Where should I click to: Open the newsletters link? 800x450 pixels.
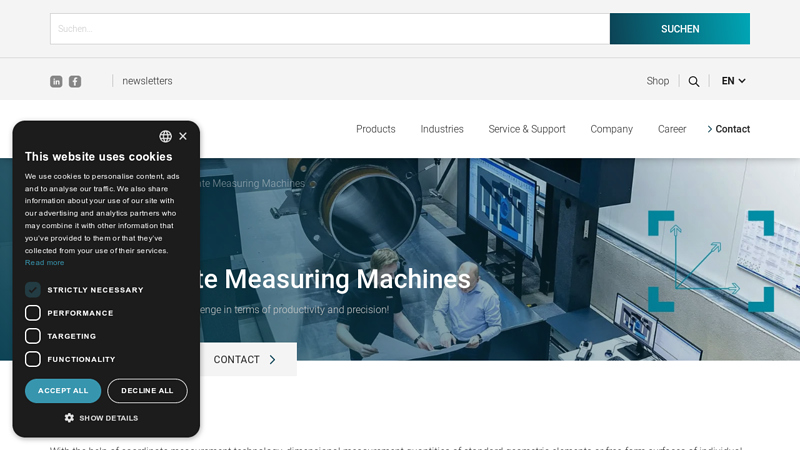(147, 81)
